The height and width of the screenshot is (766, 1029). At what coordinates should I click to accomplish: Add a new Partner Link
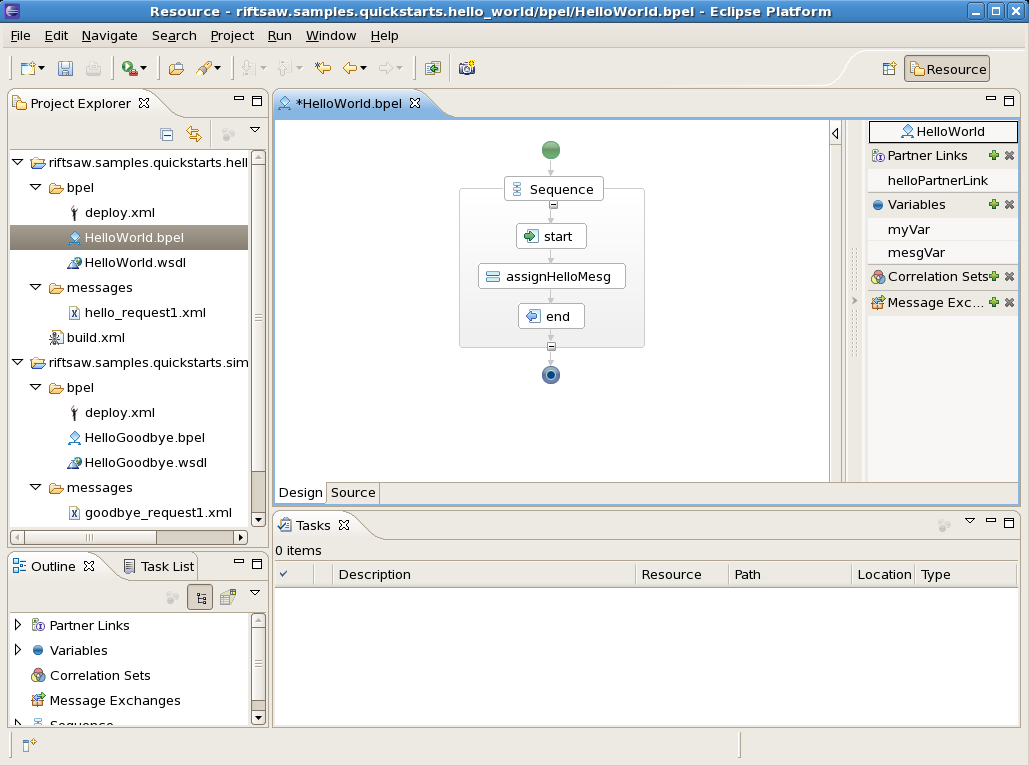994,156
